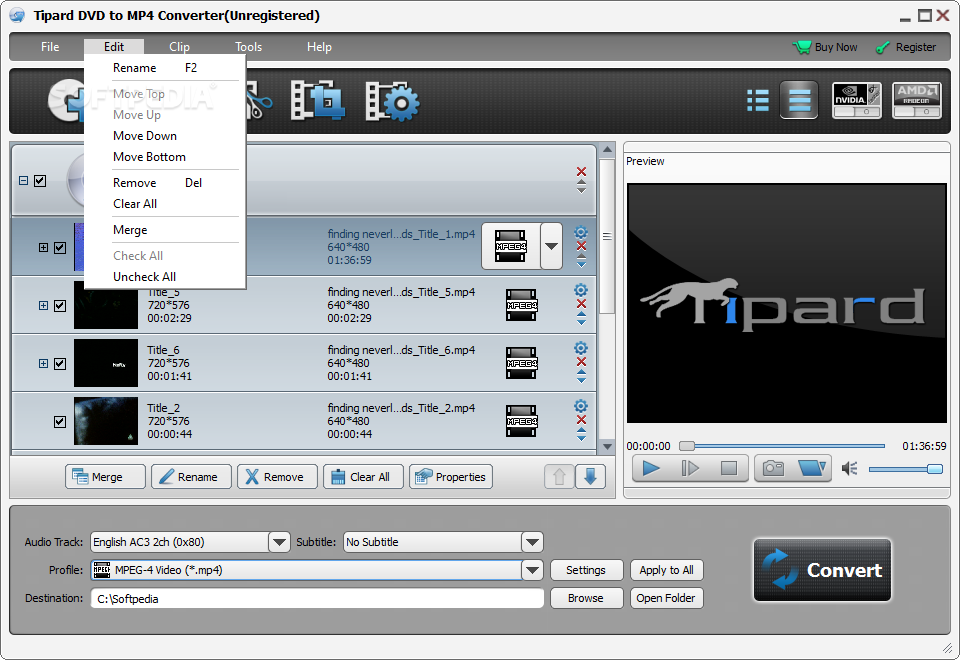
Task: Choose Move Down in Edit menu
Action: (x=165, y=136)
